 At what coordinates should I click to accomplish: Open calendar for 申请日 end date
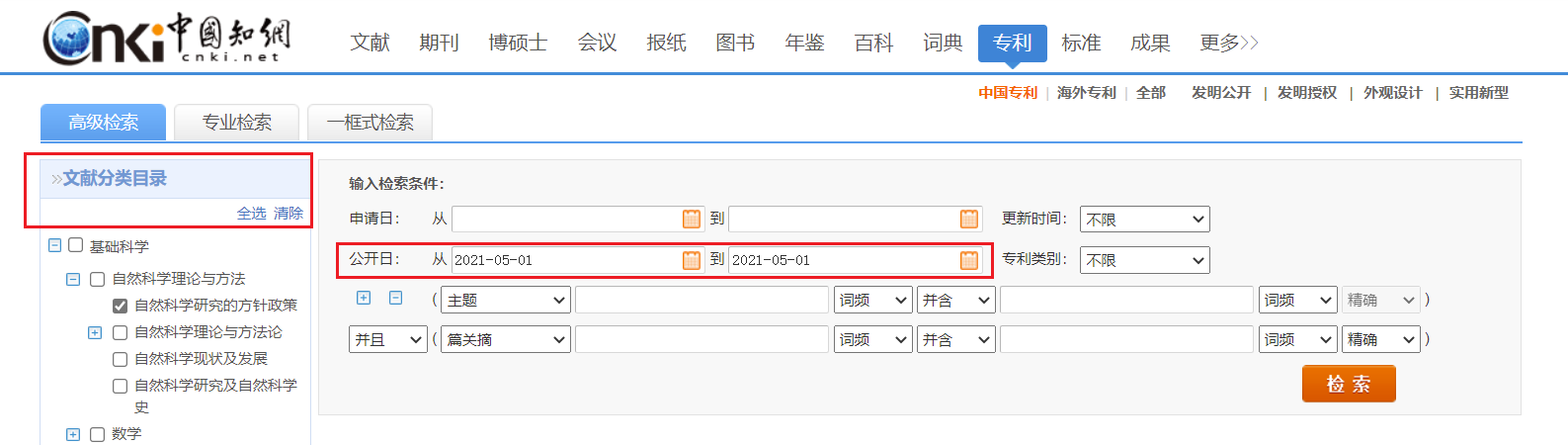969,219
